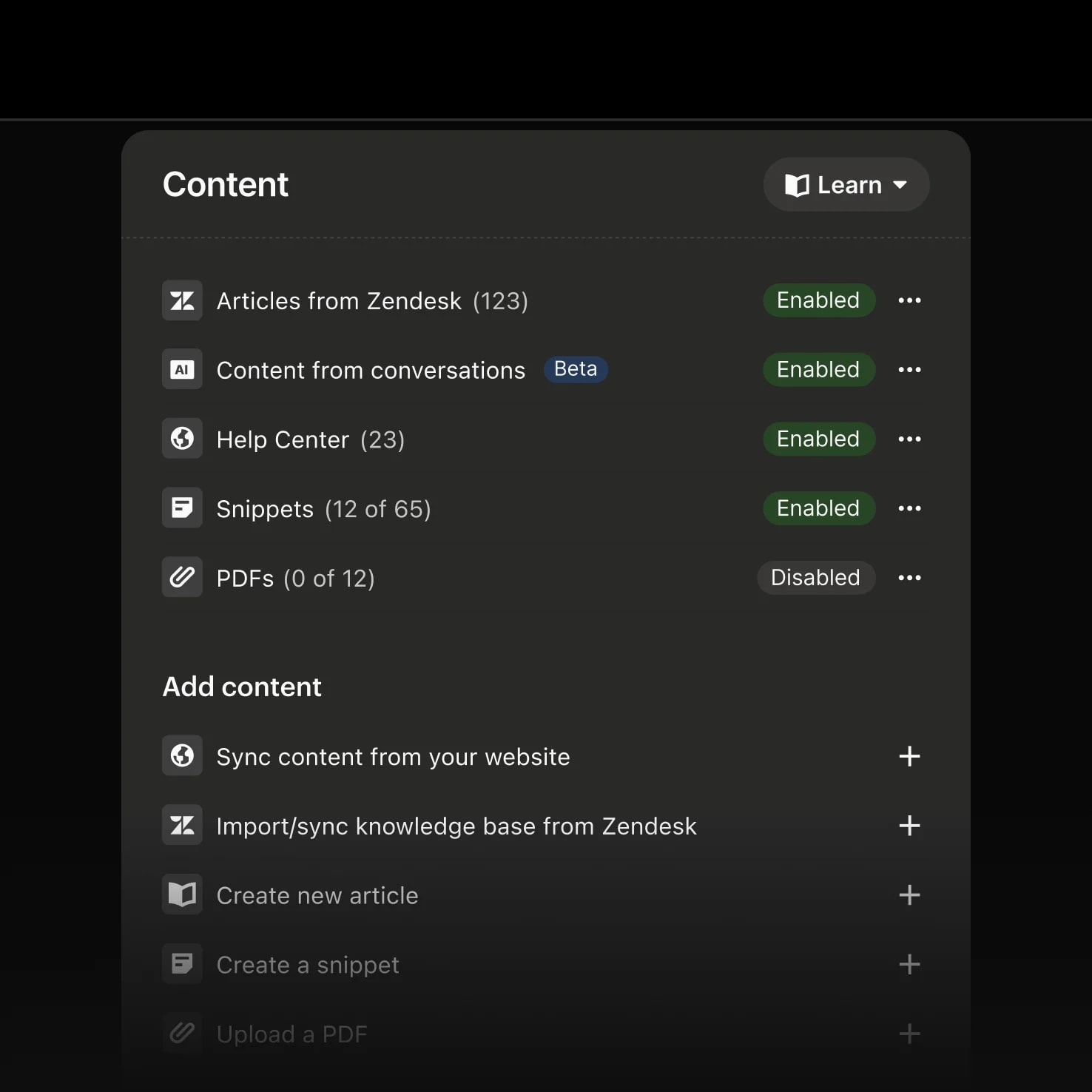Click plus to sync content from your website
1092x1092 pixels.
point(909,756)
